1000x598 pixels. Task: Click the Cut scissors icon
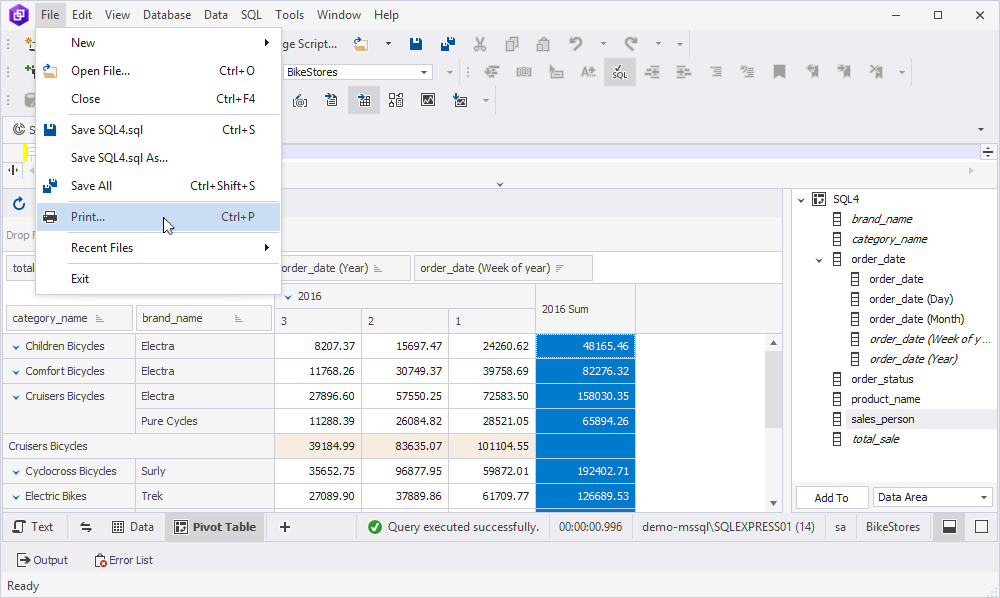pos(480,44)
